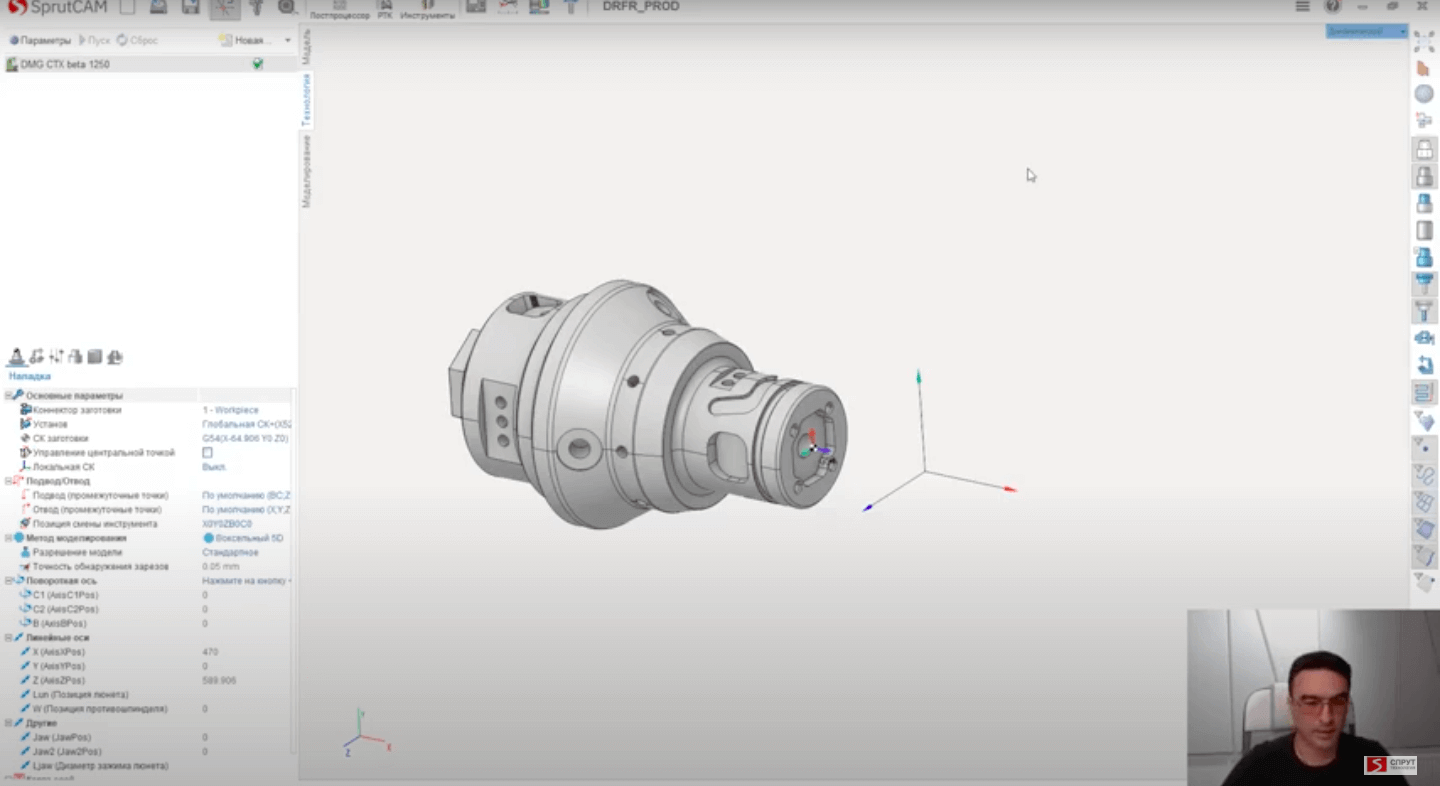Click the Разрешение модели value Стандартное
Viewport: 1440px width, 786px height.
[x=230, y=552]
